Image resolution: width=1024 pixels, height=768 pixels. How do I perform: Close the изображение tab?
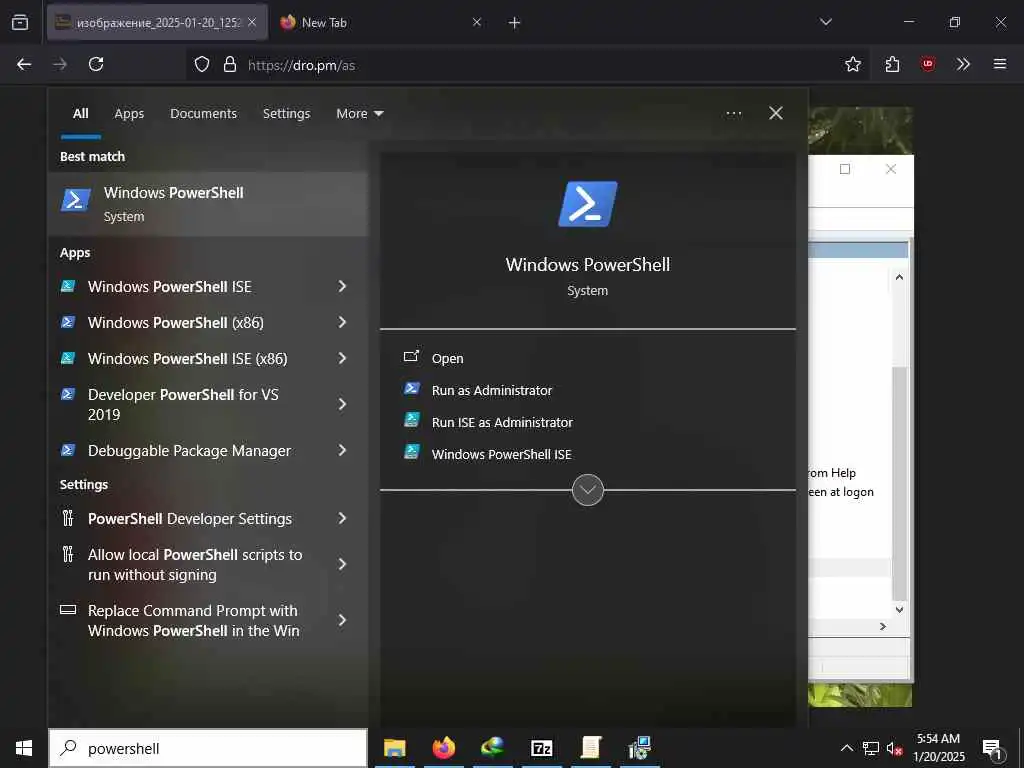[x=252, y=23]
